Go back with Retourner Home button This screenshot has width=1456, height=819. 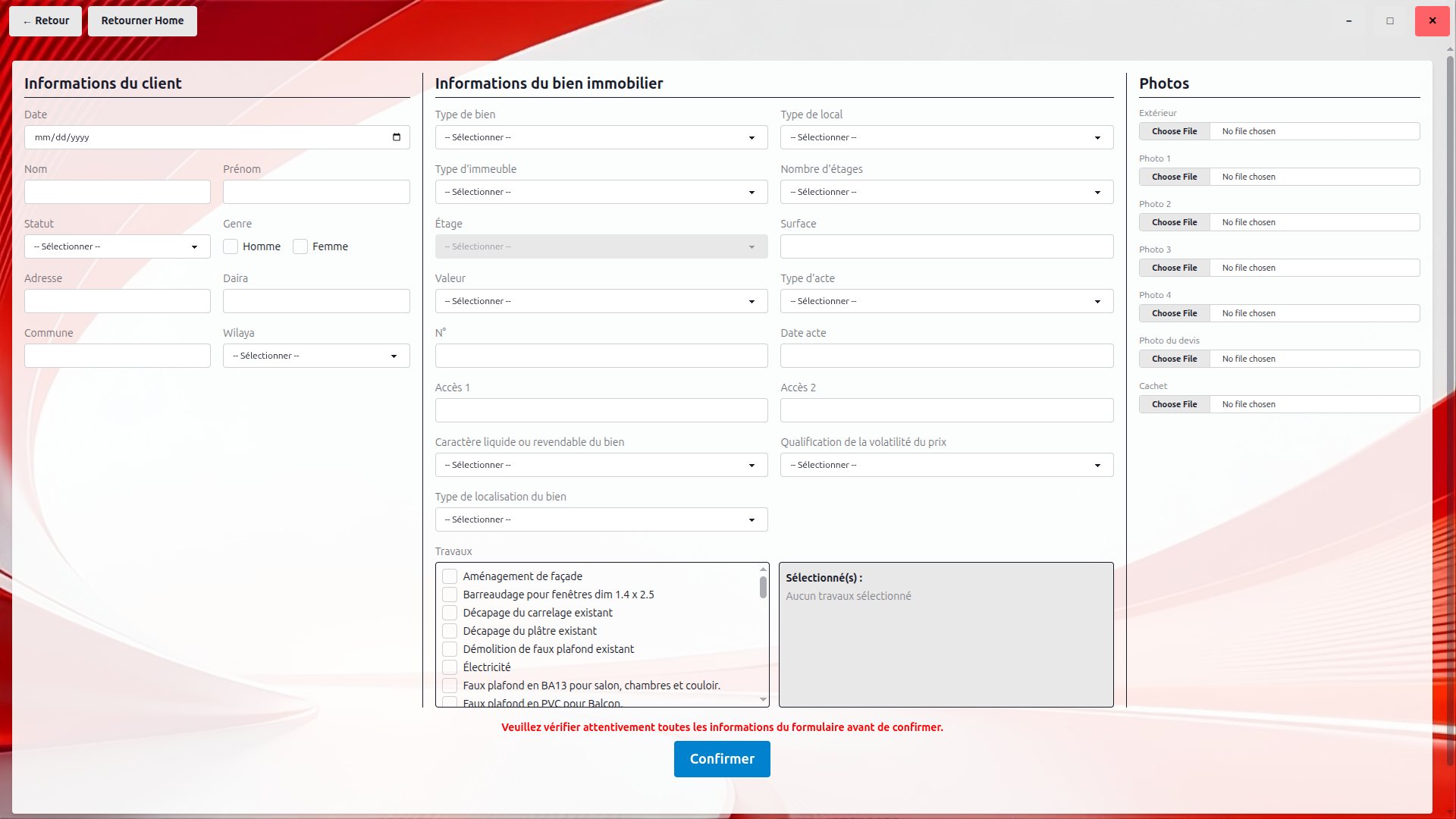point(143,21)
